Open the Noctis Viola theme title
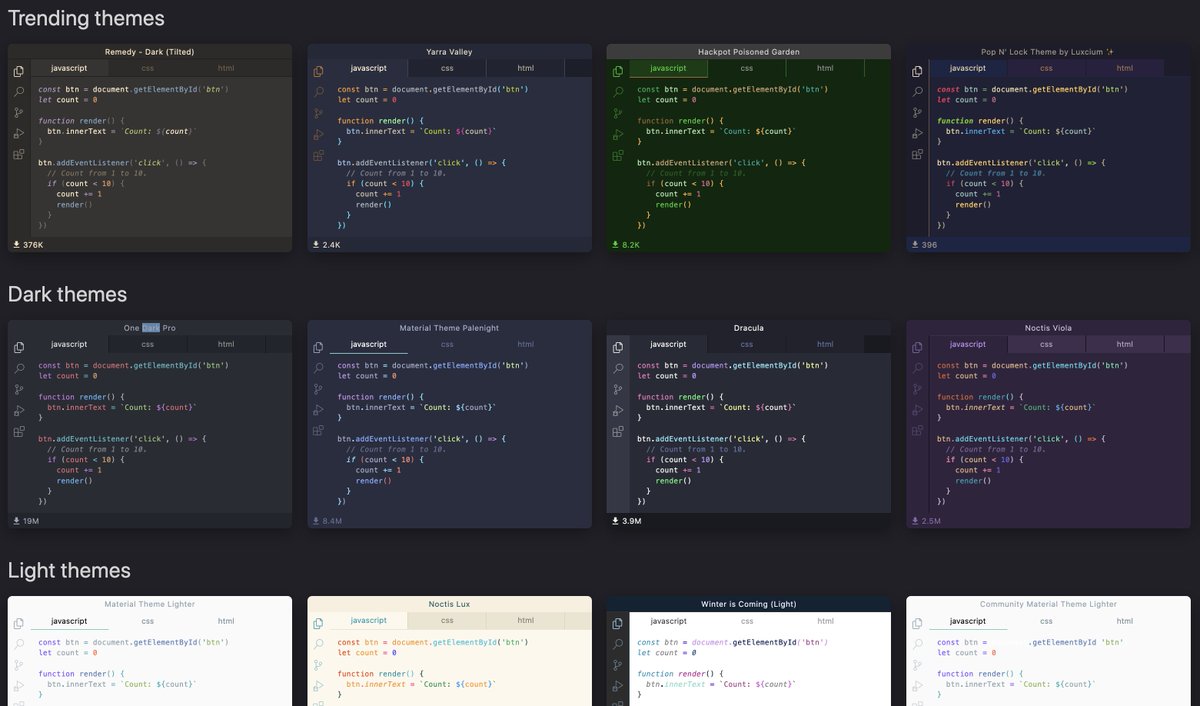The height and width of the screenshot is (706, 1200). (x=1048, y=327)
